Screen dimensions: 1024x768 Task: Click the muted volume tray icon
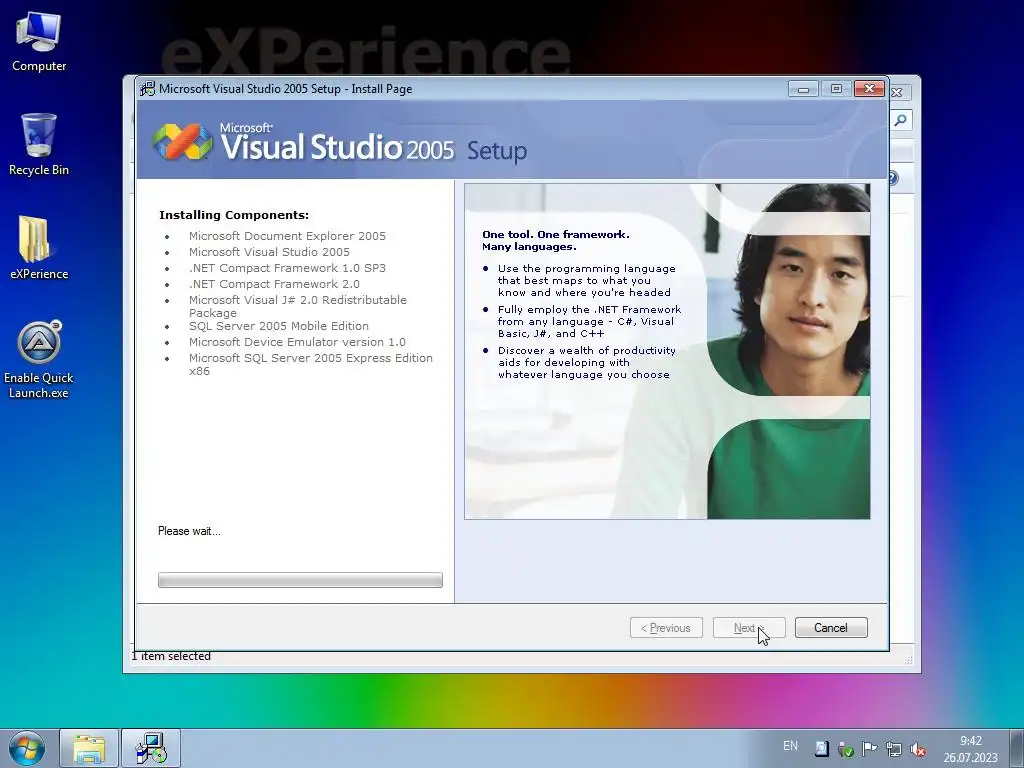click(x=918, y=749)
